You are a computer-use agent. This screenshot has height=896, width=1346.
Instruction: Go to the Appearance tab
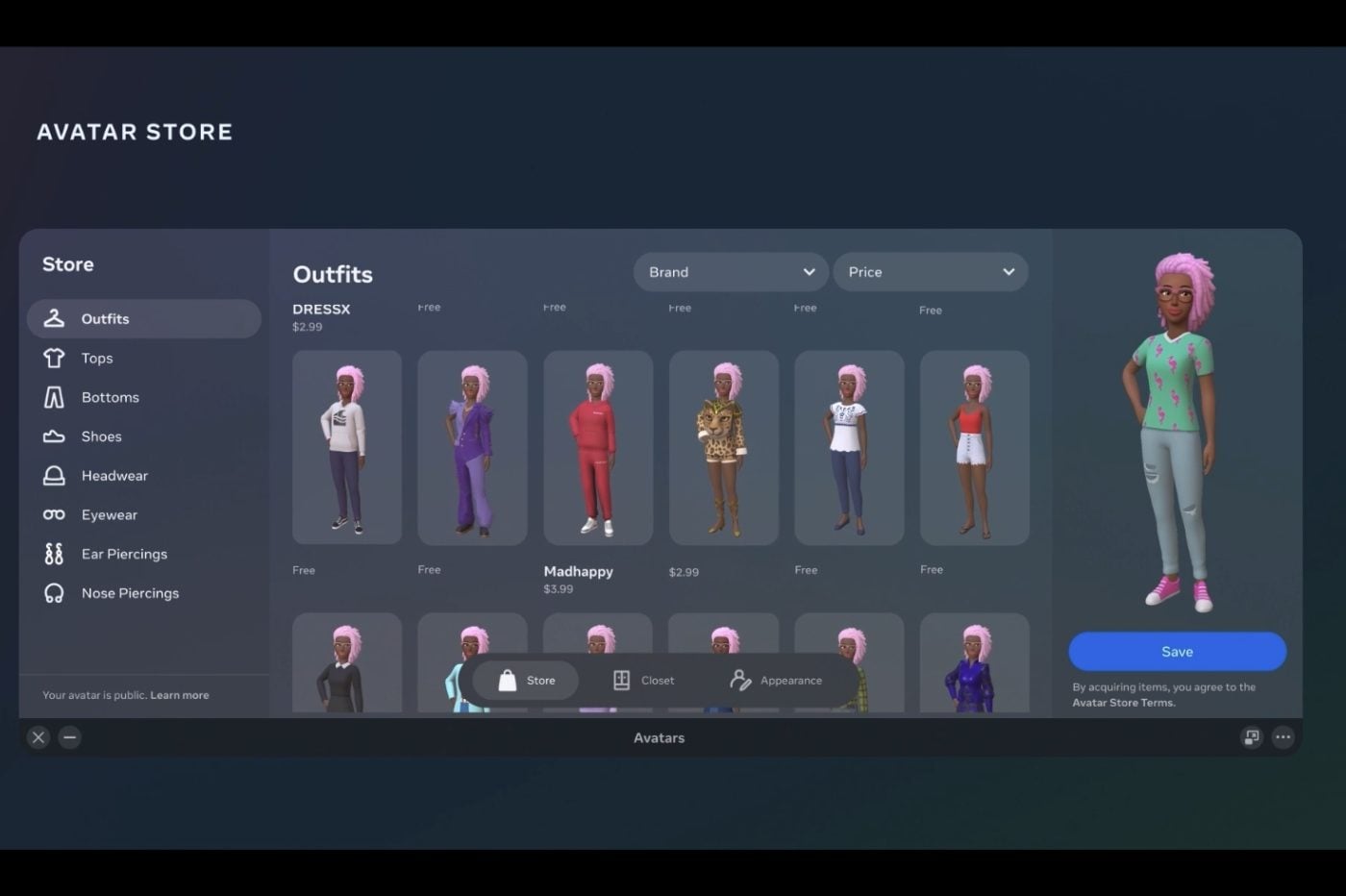(x=776, y=681)
